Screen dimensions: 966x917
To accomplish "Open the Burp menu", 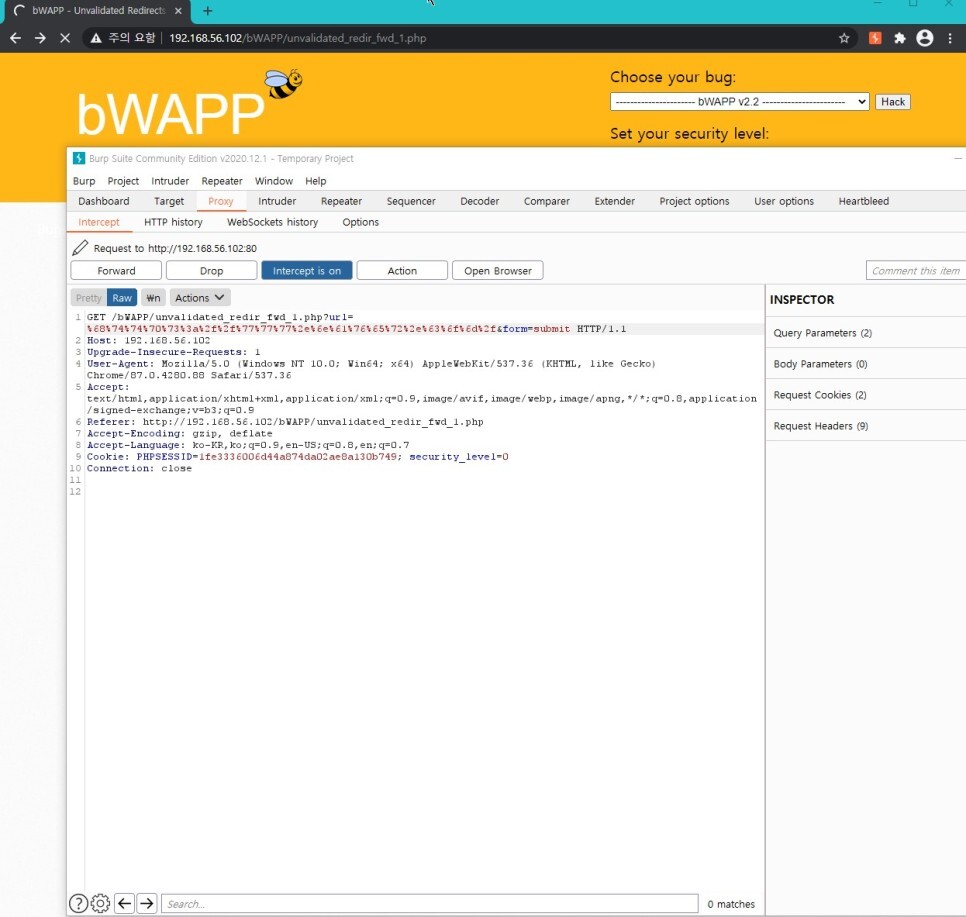I will (x=84, y=181).
